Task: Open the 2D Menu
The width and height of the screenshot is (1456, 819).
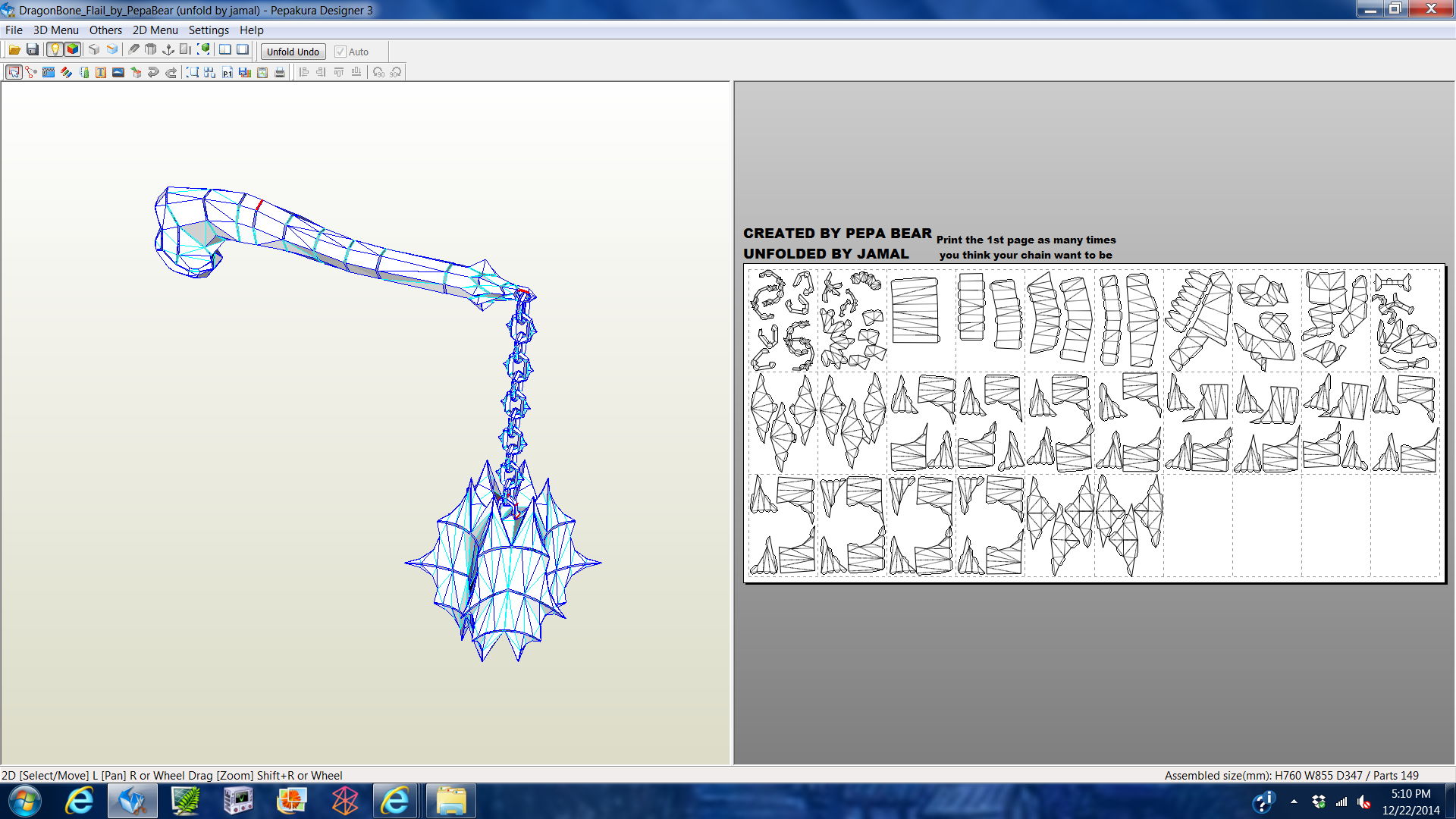Action: (x=155, y=30)
